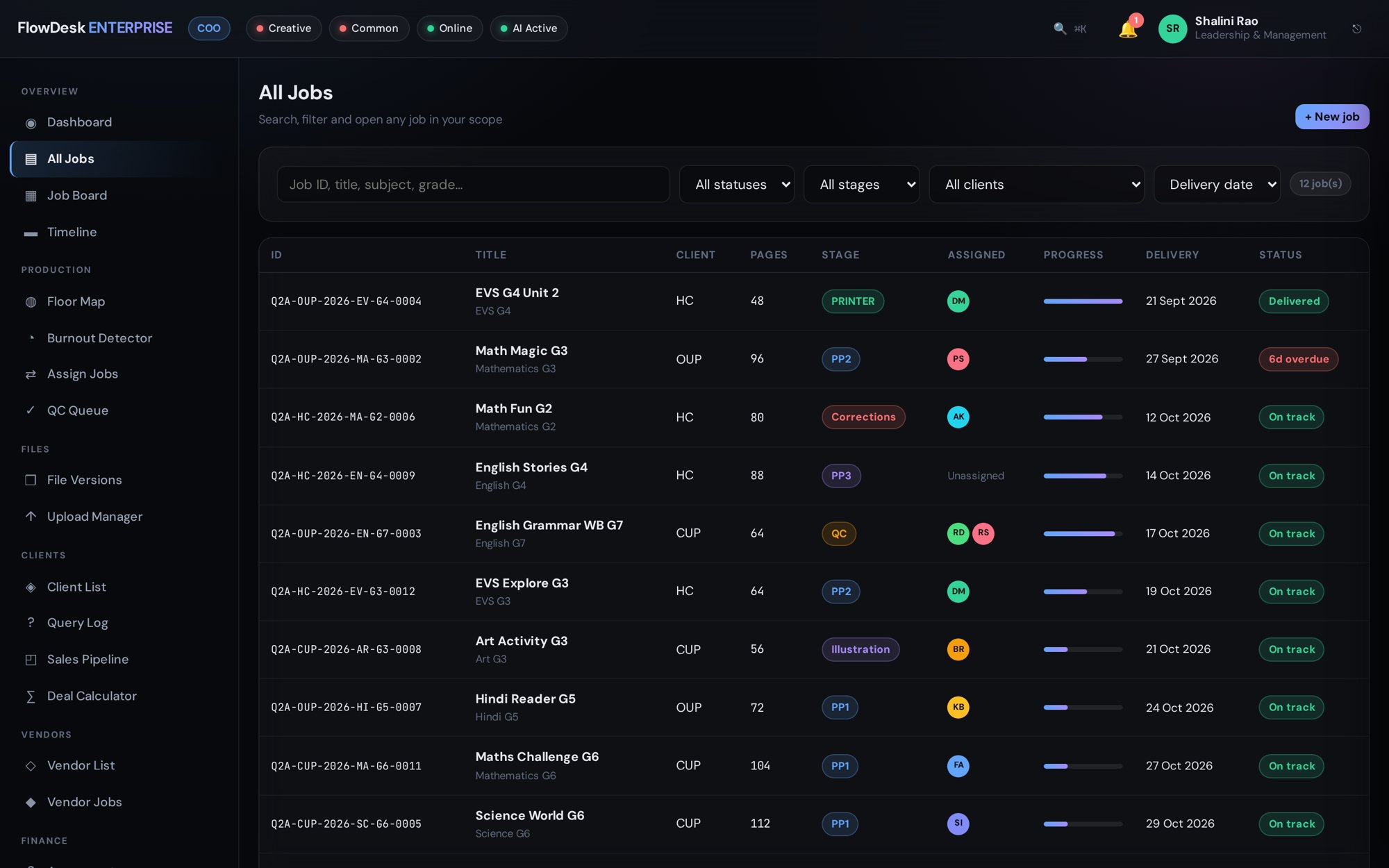Click the + New job button

tap(1332, 117)
